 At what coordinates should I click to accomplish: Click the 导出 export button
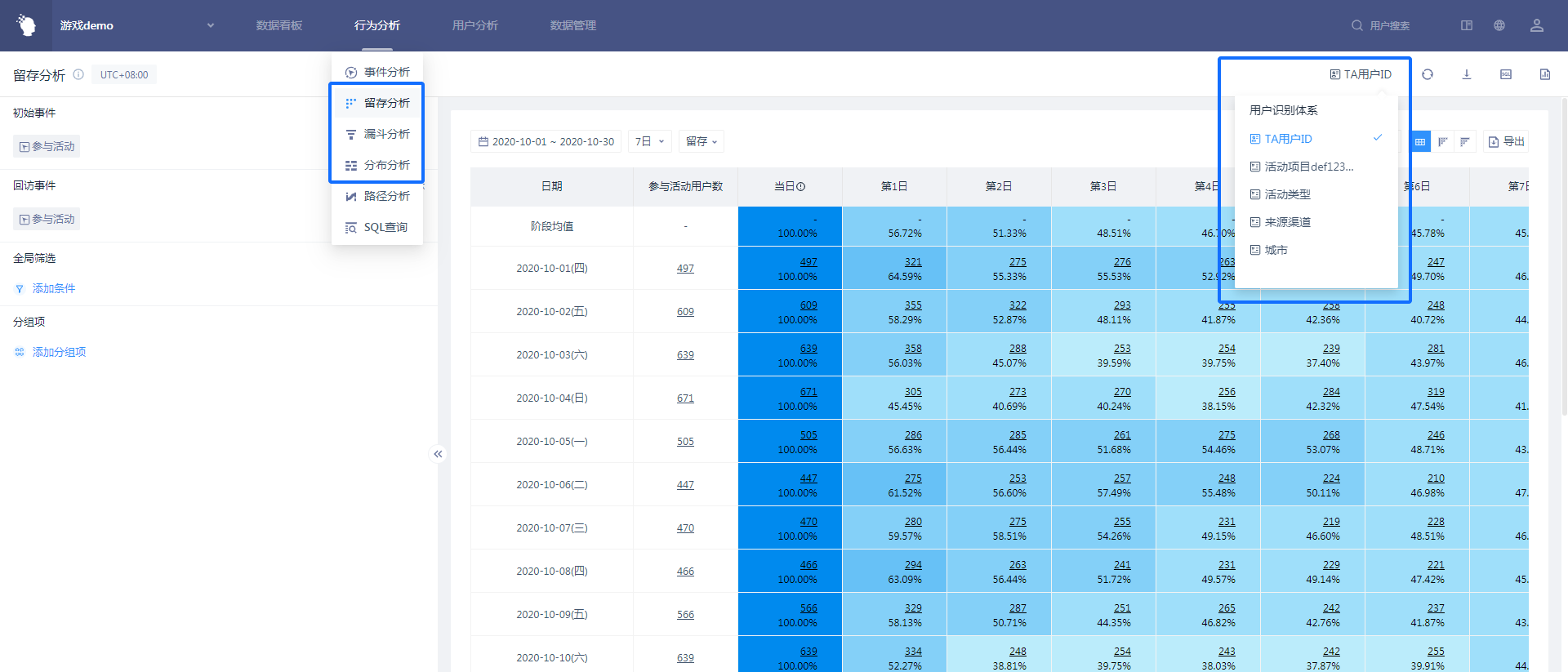point(1506,141)
